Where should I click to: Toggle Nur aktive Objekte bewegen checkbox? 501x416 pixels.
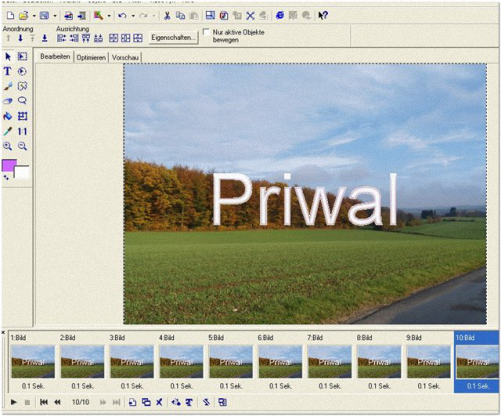(x=206, y=32)
